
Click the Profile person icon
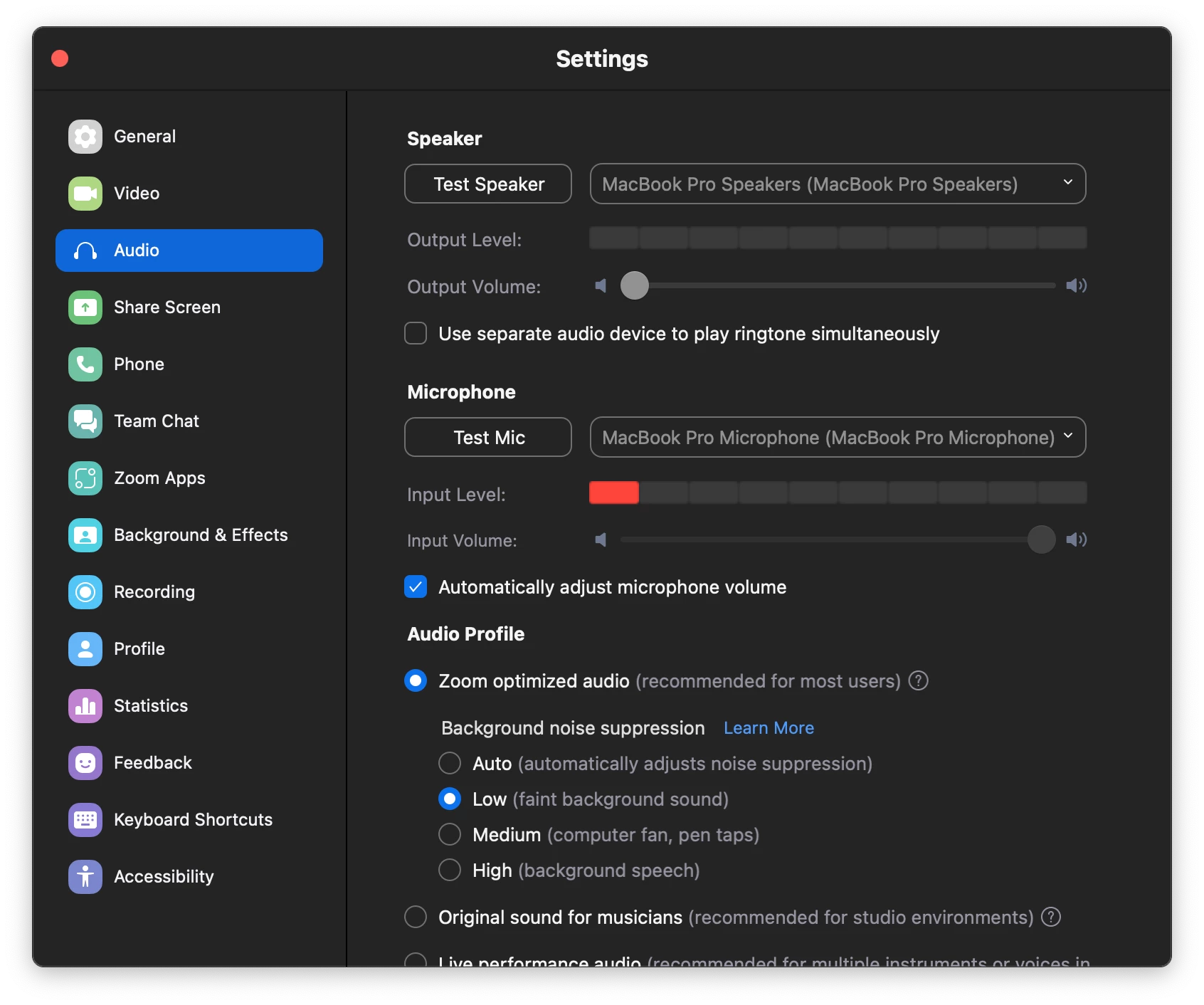[x=85, y=649]
